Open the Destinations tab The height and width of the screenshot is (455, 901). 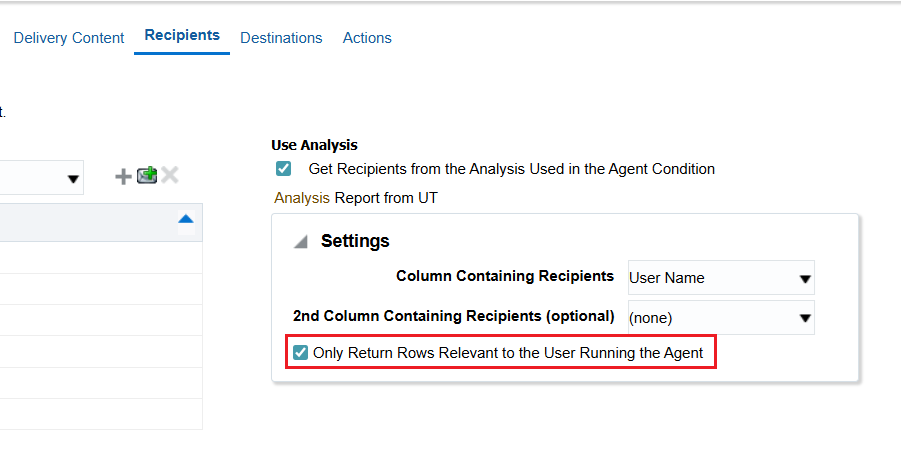pos(281,38)
